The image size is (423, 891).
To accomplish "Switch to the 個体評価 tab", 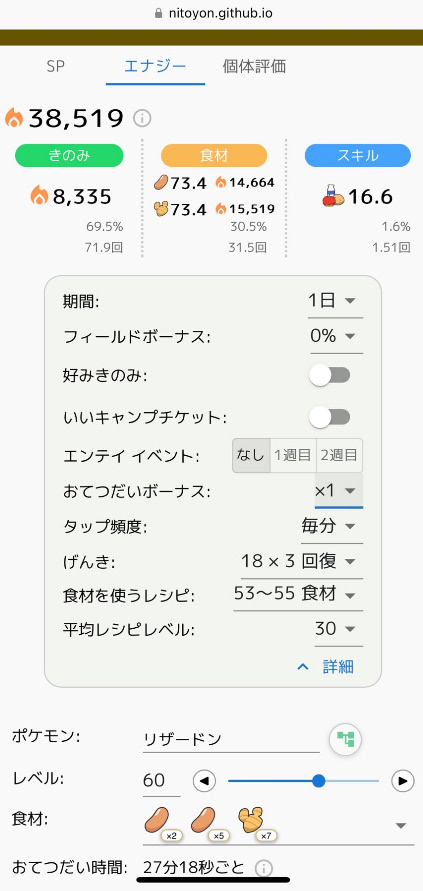I will click(254, 66).
